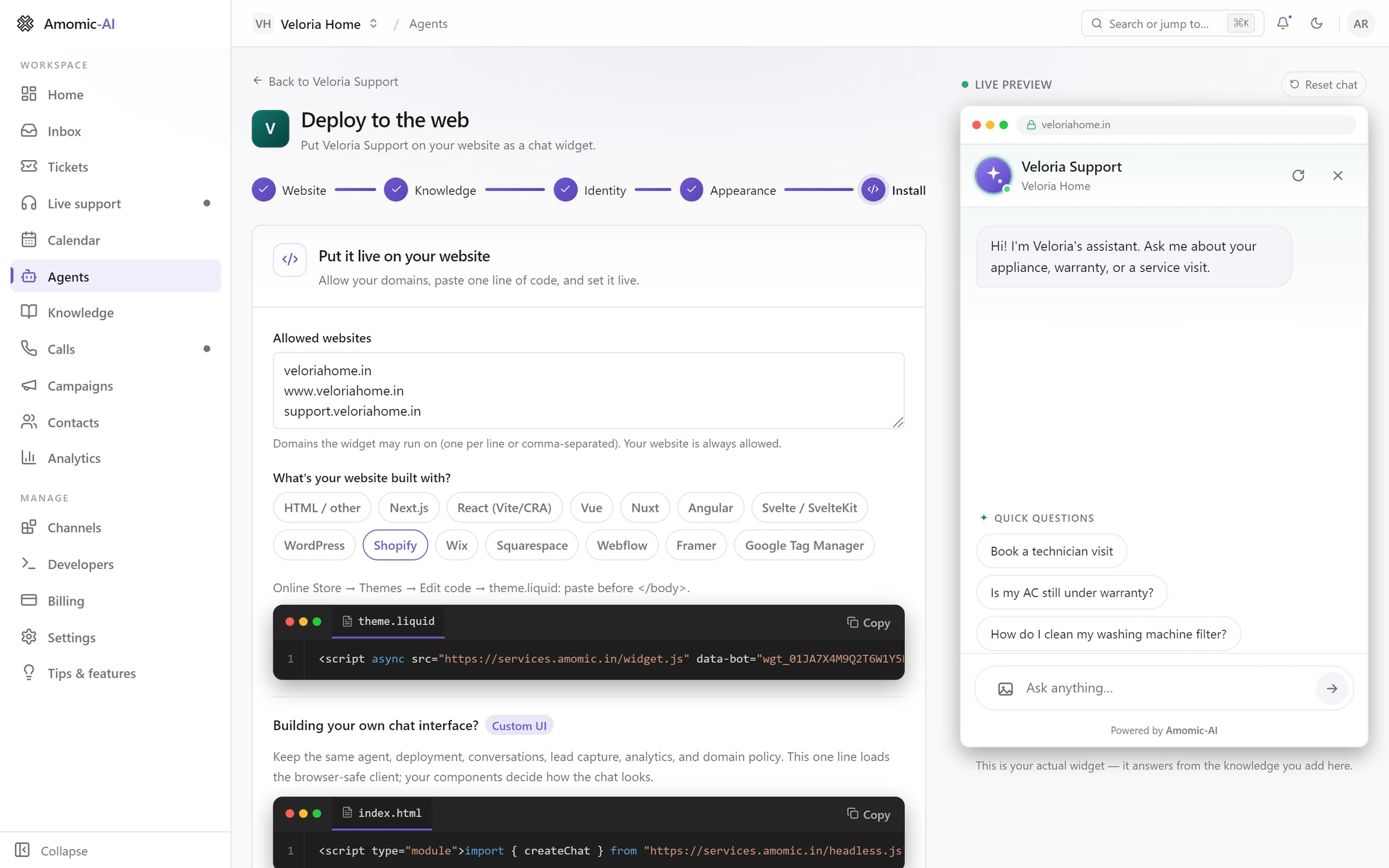Collapse the sidebar

51,851
